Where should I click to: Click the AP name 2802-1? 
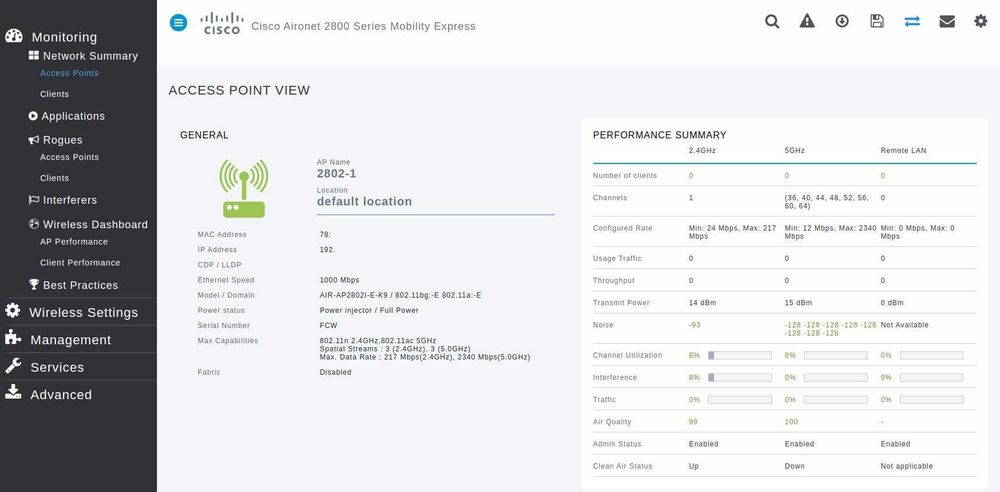pyautogui.click(x=336, y=174)
